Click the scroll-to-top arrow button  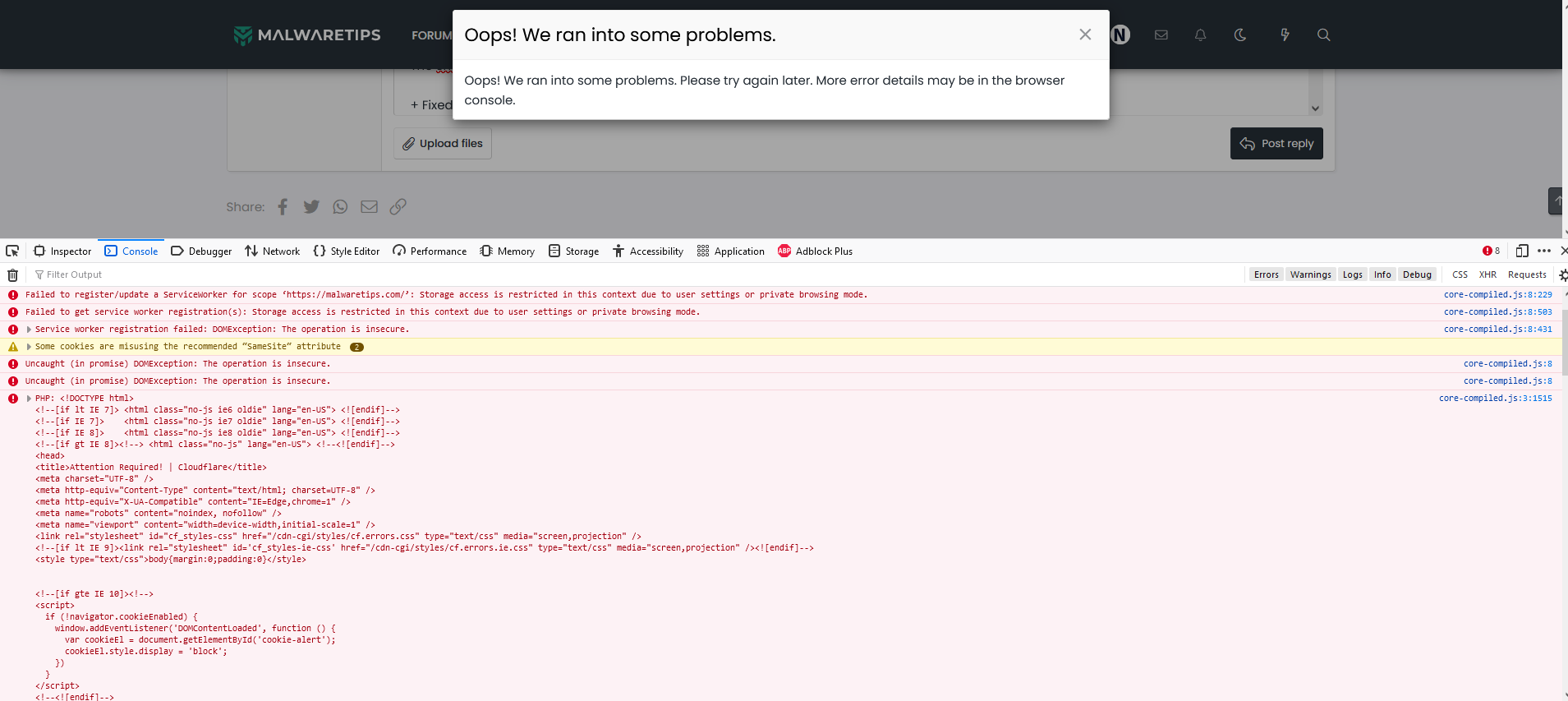click(1557, 201)
